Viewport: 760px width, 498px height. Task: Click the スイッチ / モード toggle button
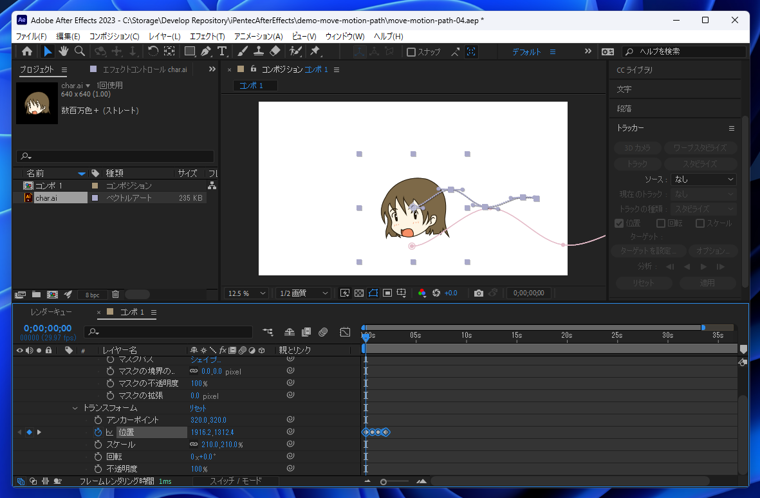pos(235,481)
